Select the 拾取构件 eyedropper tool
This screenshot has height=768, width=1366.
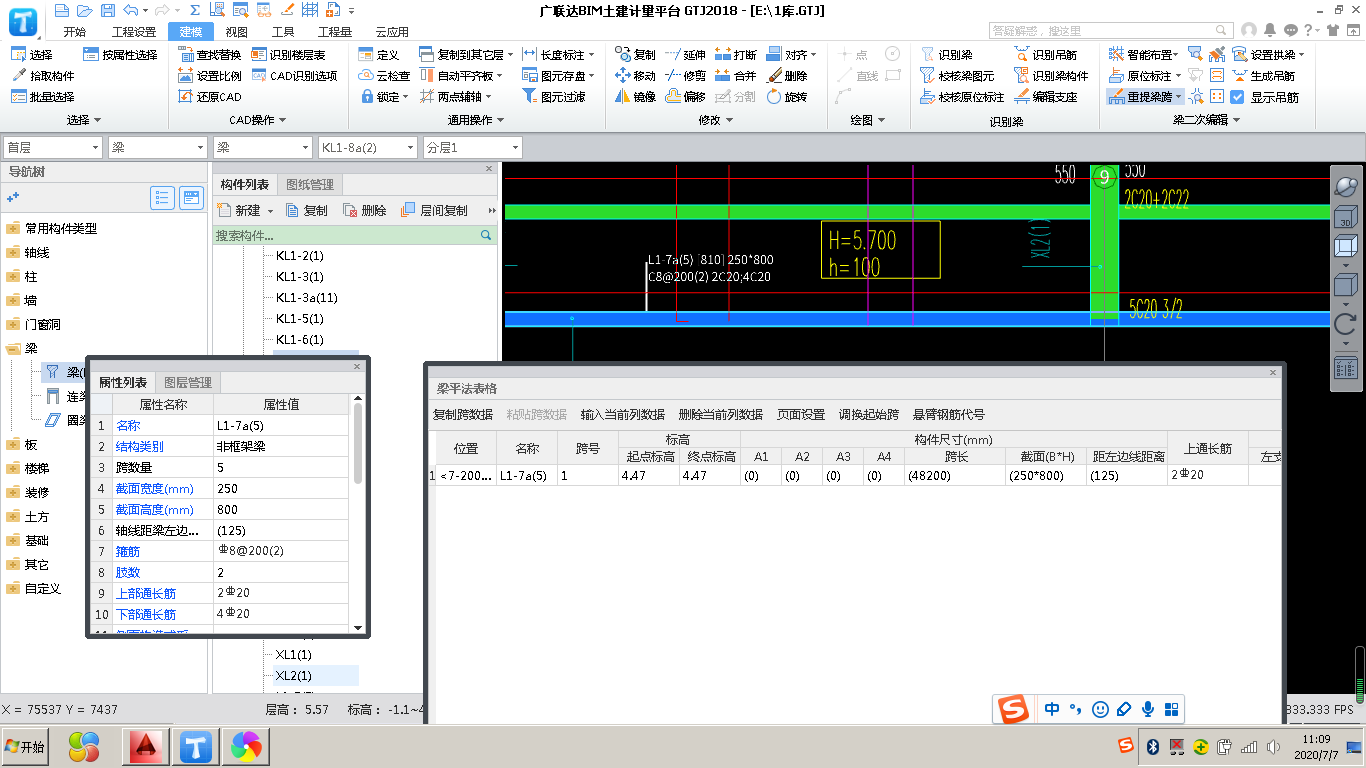pos(43,76)
